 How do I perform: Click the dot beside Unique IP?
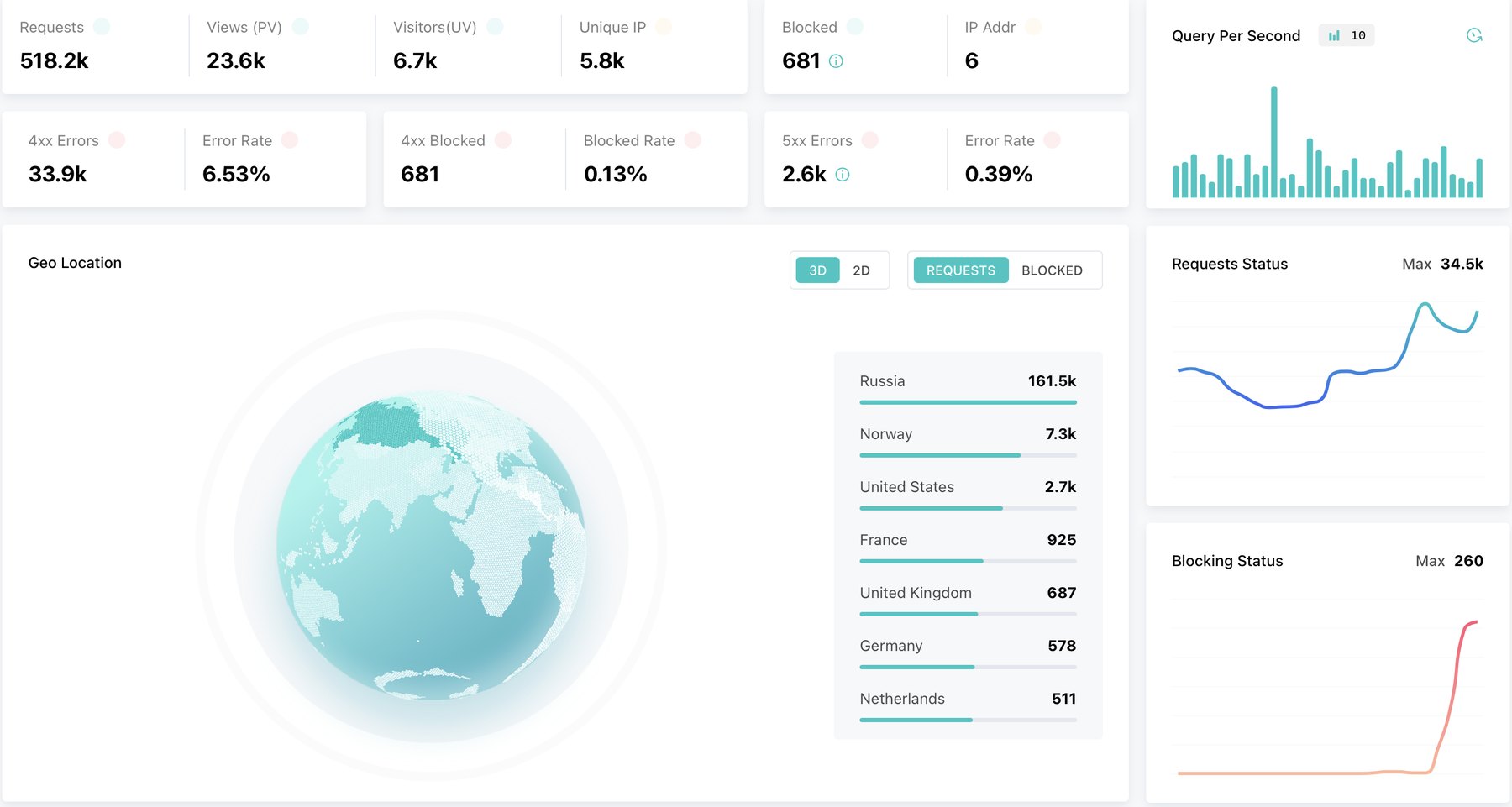[x=664, y=27]
